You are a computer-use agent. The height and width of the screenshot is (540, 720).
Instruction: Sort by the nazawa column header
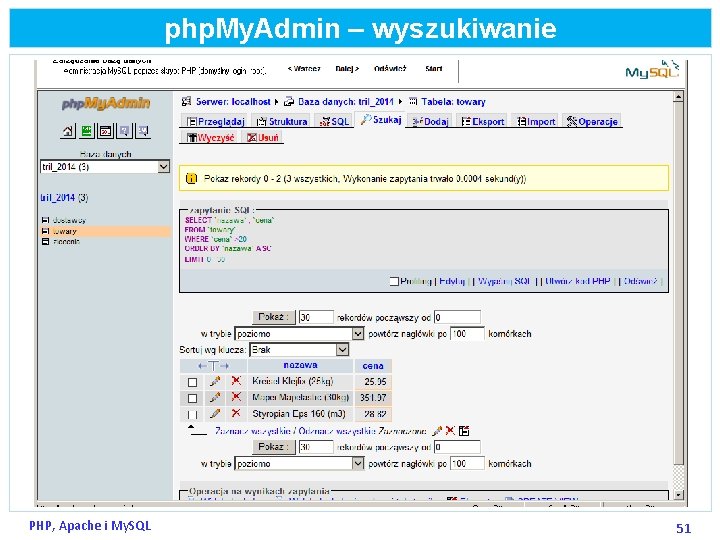(300, 365)
